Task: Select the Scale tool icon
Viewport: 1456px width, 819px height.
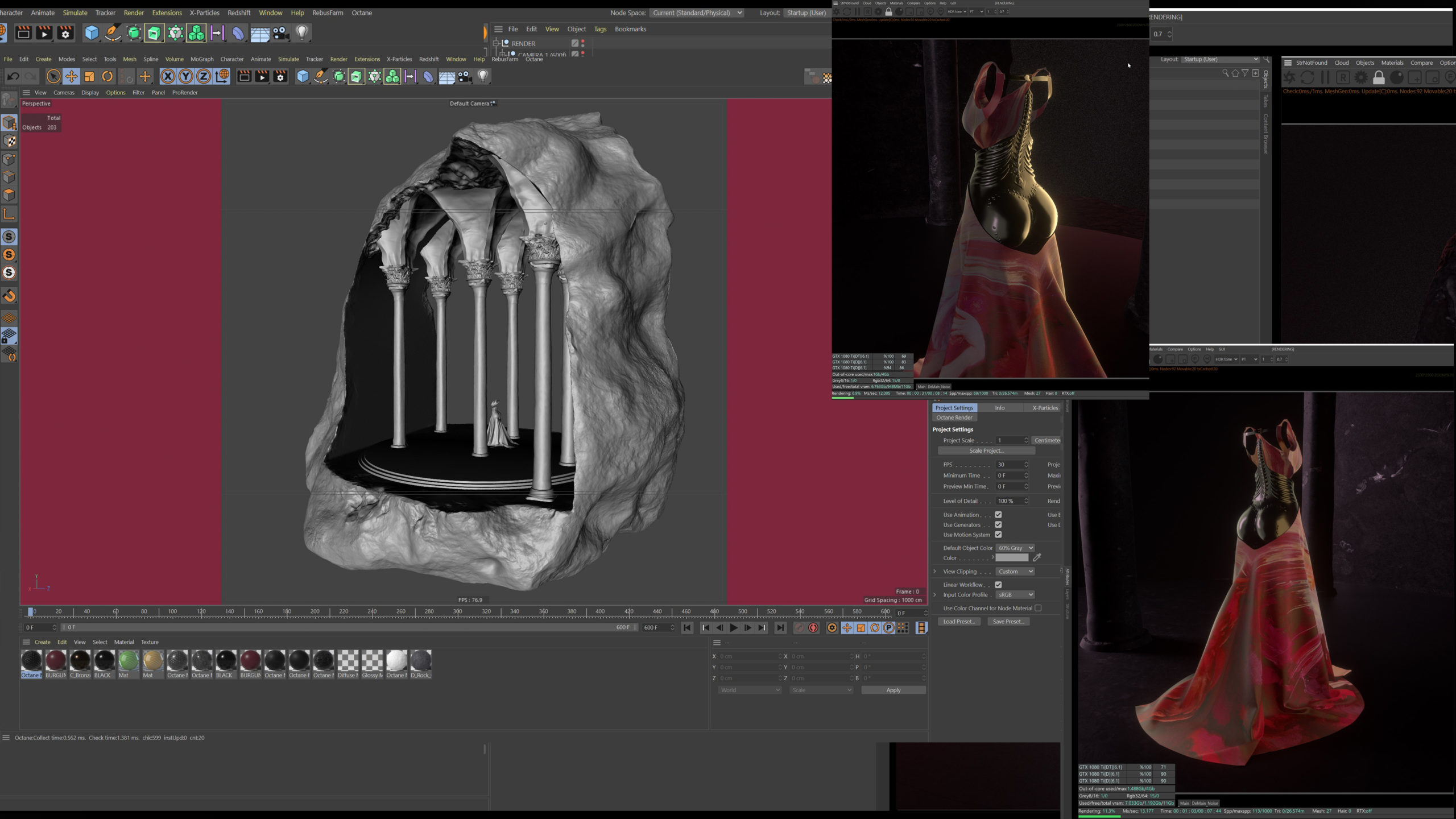Action: point(89,76)
